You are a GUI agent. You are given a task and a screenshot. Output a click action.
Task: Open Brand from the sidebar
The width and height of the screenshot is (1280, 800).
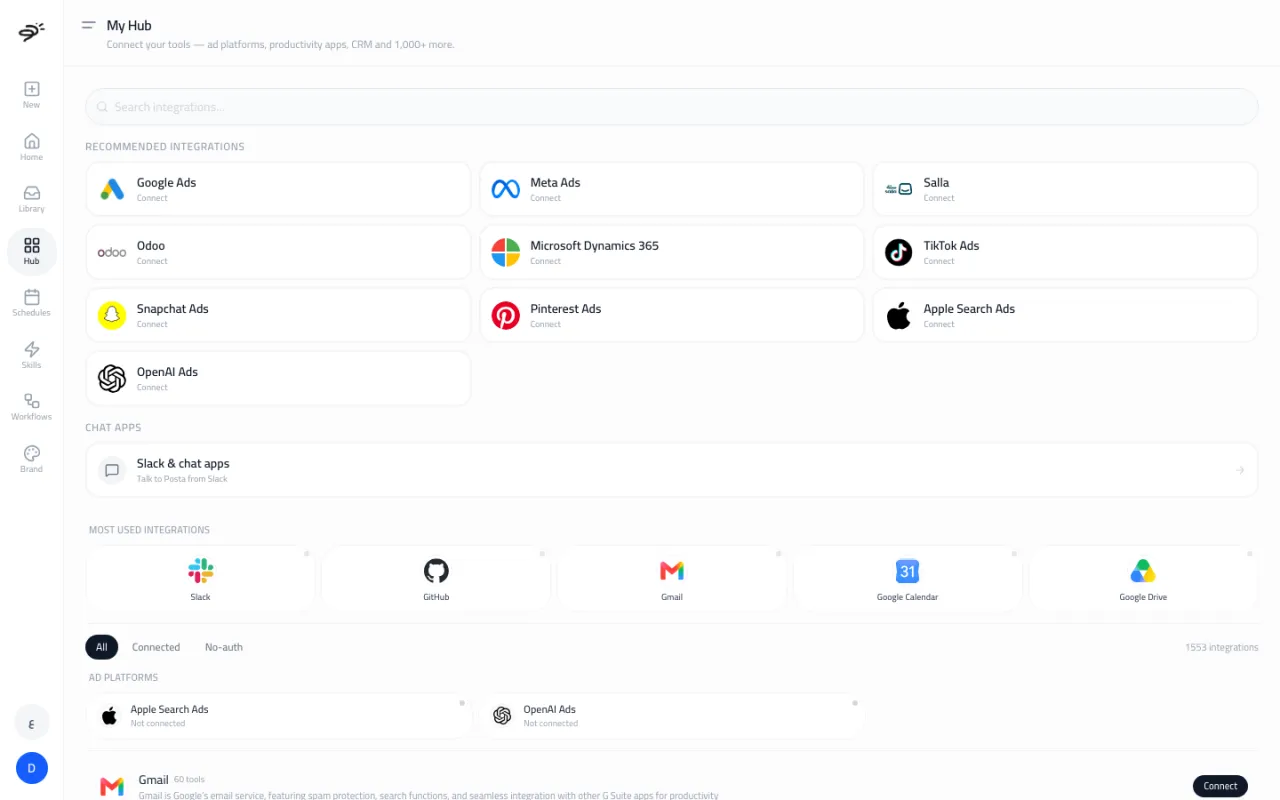click(32, 459)
